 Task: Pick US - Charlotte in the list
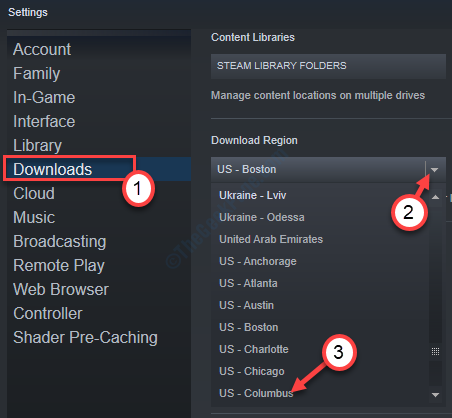point(254,349)
